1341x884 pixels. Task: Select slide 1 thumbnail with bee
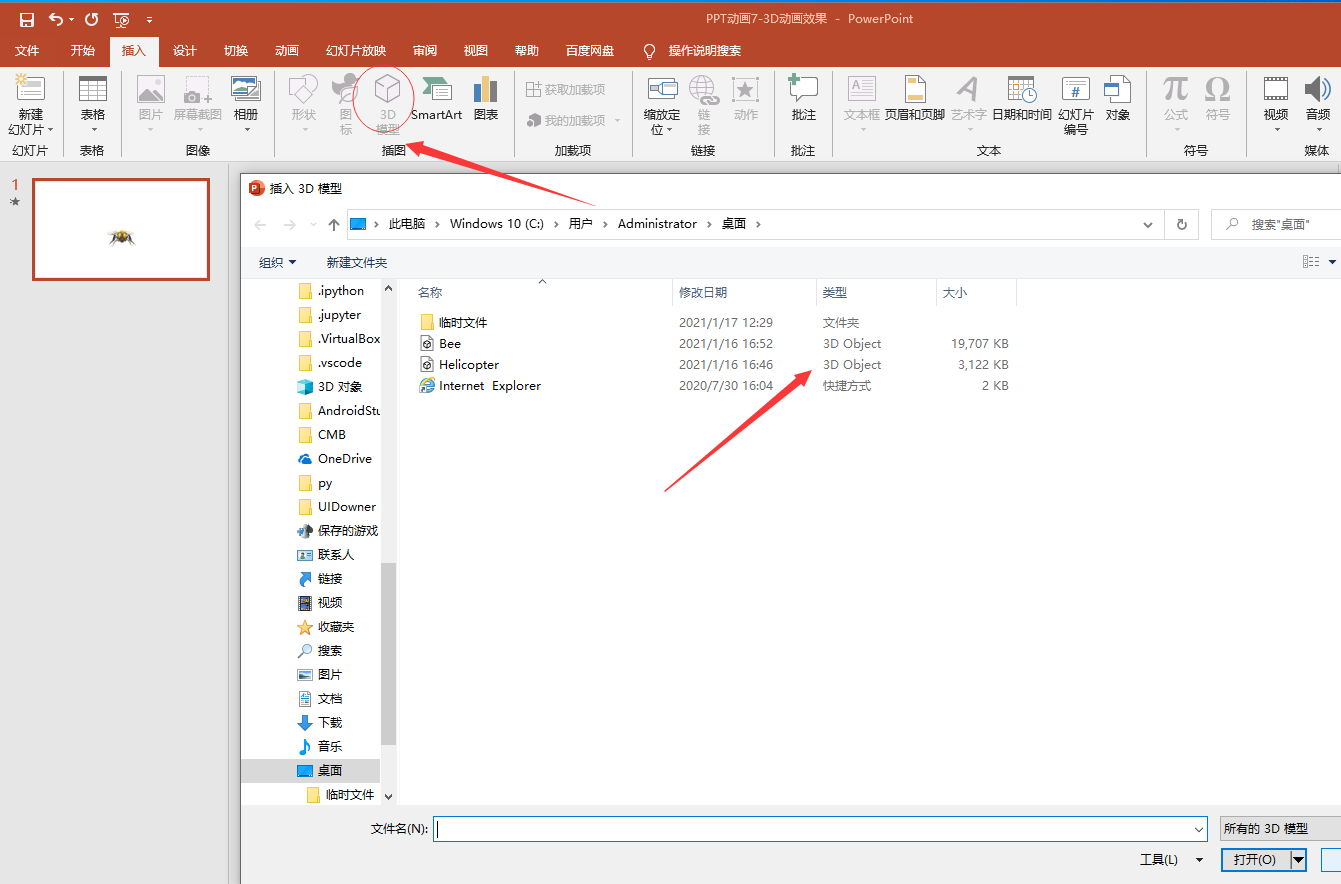click(x=121, y=230)
